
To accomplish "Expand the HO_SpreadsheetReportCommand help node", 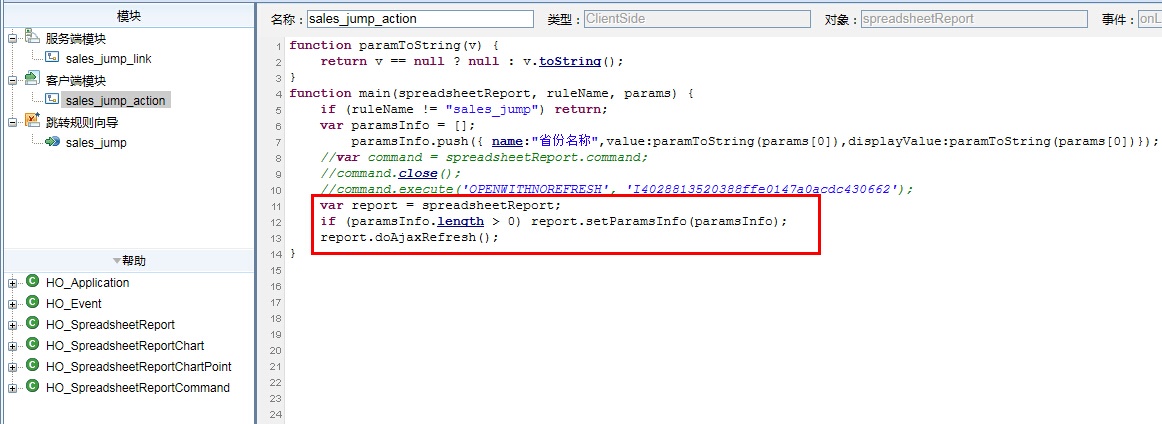I will click(12, 388).
